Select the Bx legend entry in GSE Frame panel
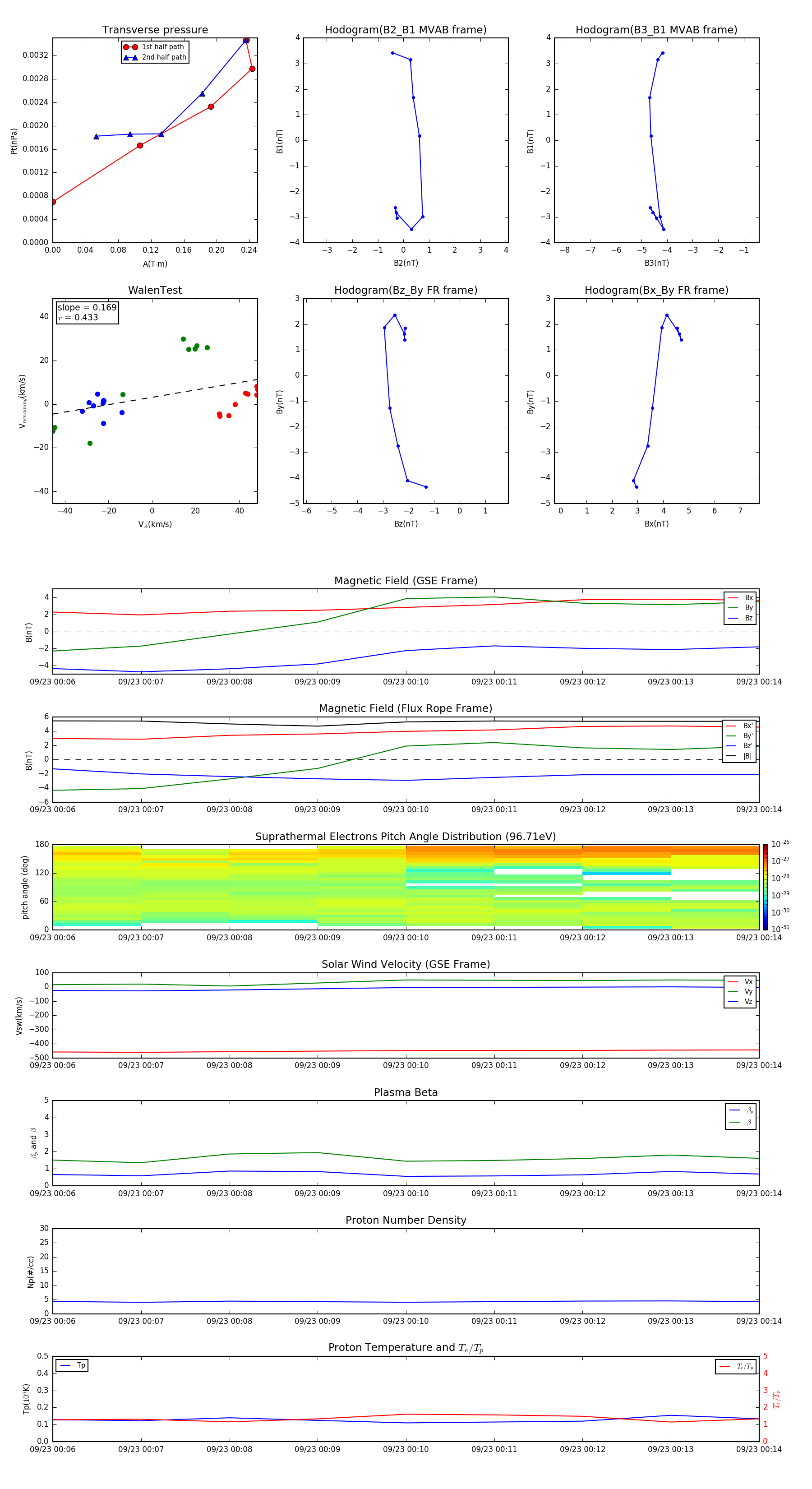The image size is (812, 1489). tap(740, 598)
